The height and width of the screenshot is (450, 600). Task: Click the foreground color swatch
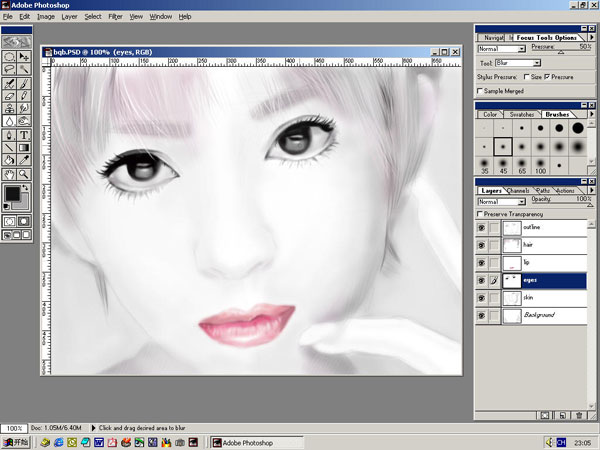click(x=12, y=193)
